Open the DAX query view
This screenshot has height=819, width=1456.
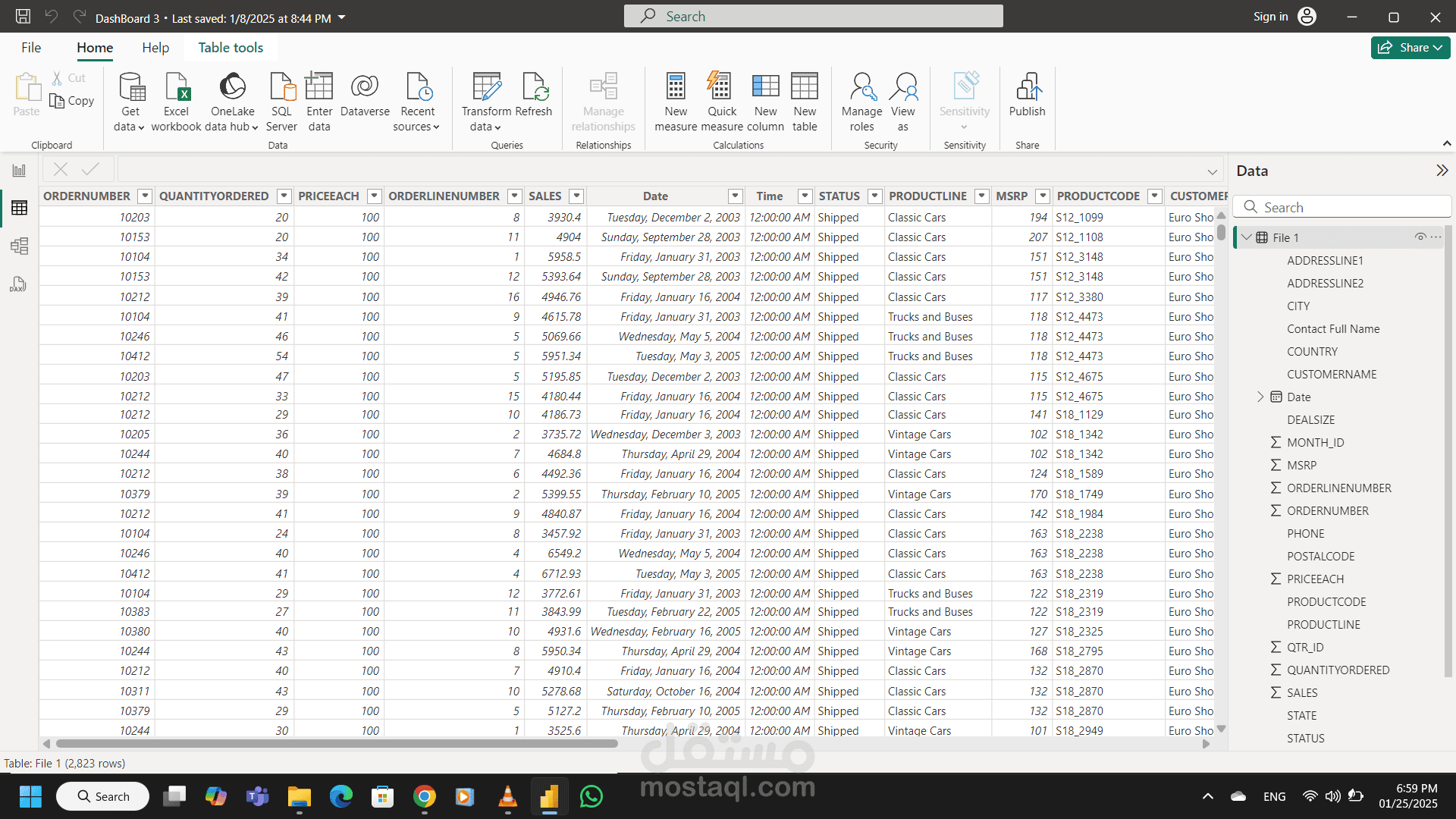pyautogui.click(x=19, y=284)
